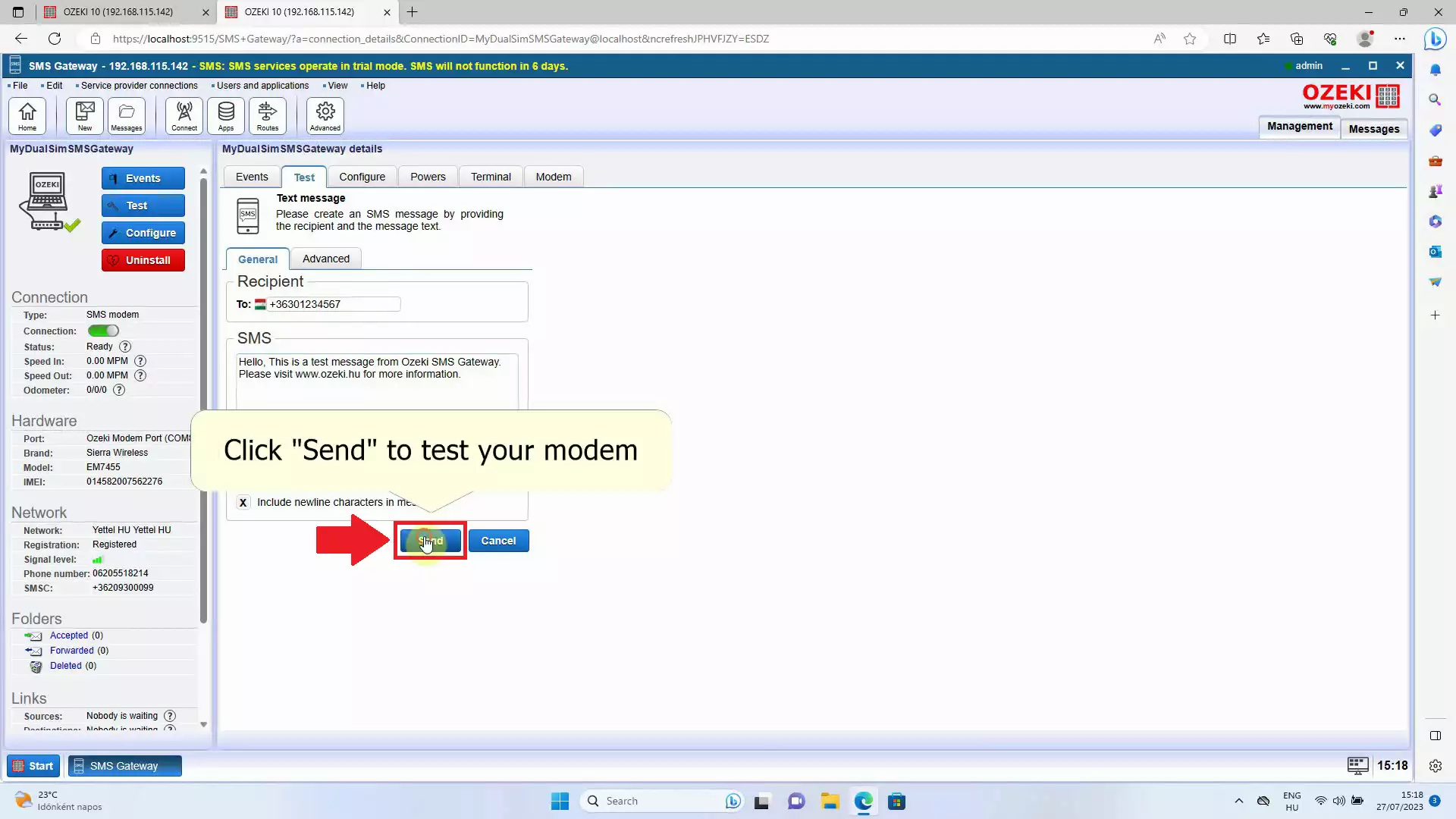The width and height of the screenshot is (1456, 819).
Task: Click the Advanced icon in toolbar
Action: 324,116
